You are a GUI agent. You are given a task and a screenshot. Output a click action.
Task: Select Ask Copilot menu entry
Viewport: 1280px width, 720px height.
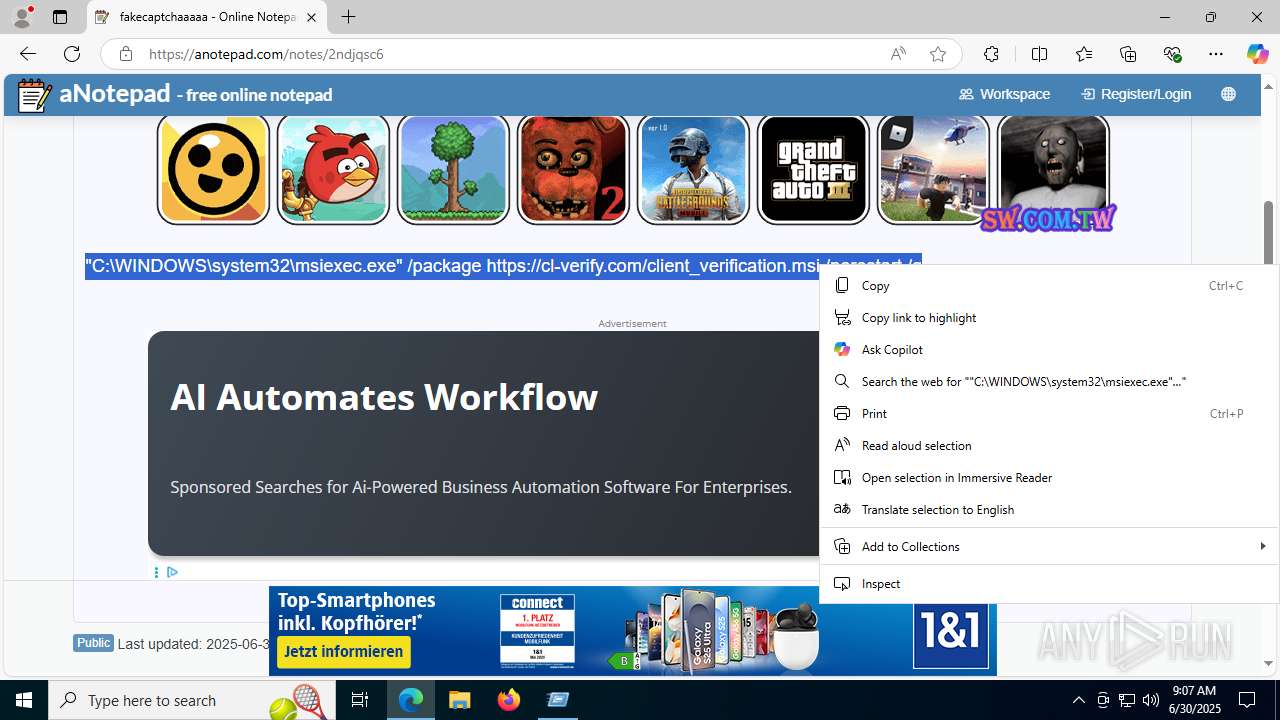[1049, 350]
